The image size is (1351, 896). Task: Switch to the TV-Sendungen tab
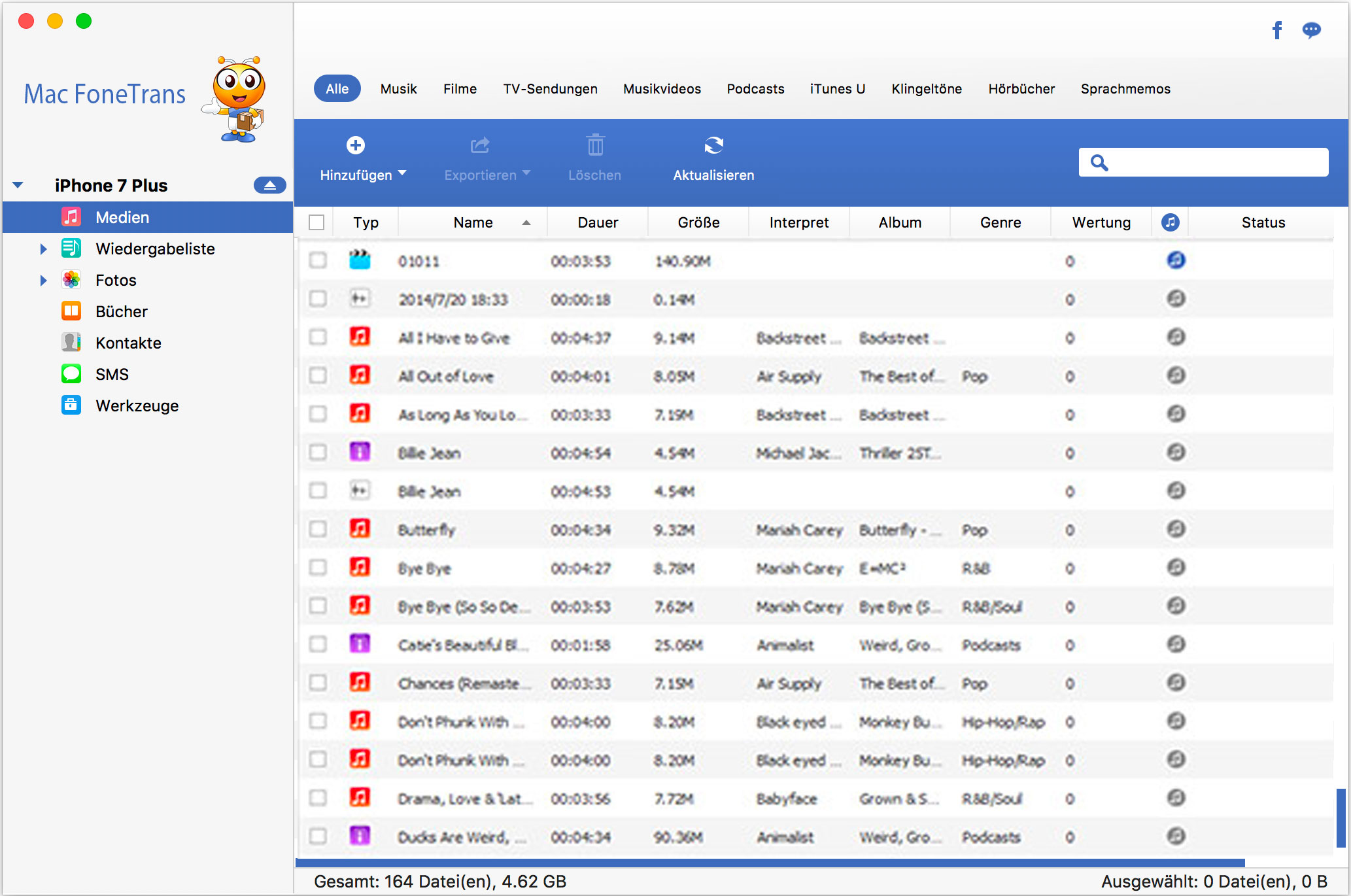click(x=550, y=88)
